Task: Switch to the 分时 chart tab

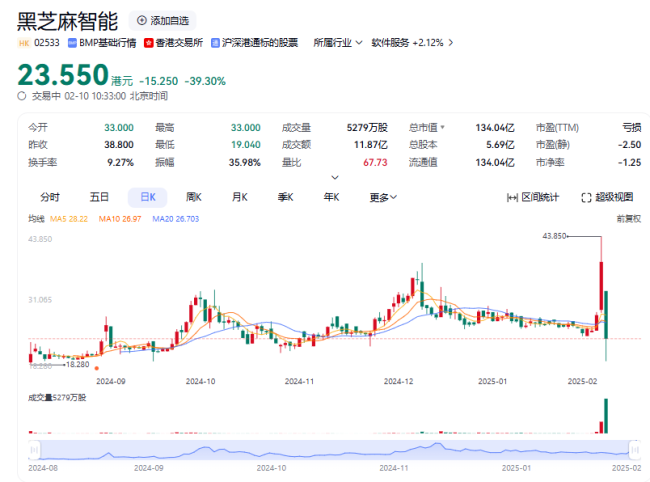Action: [x=50, y=197]
